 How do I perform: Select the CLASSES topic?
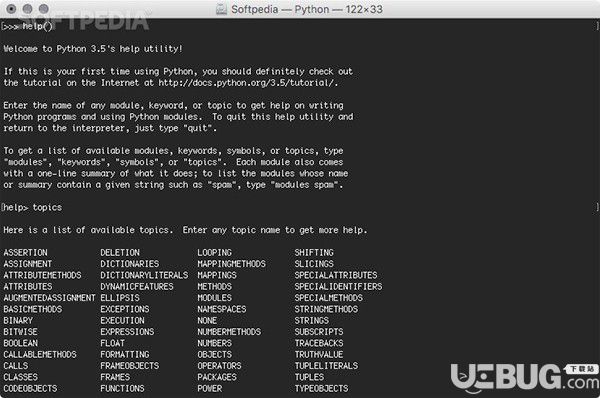pos(21,377)
